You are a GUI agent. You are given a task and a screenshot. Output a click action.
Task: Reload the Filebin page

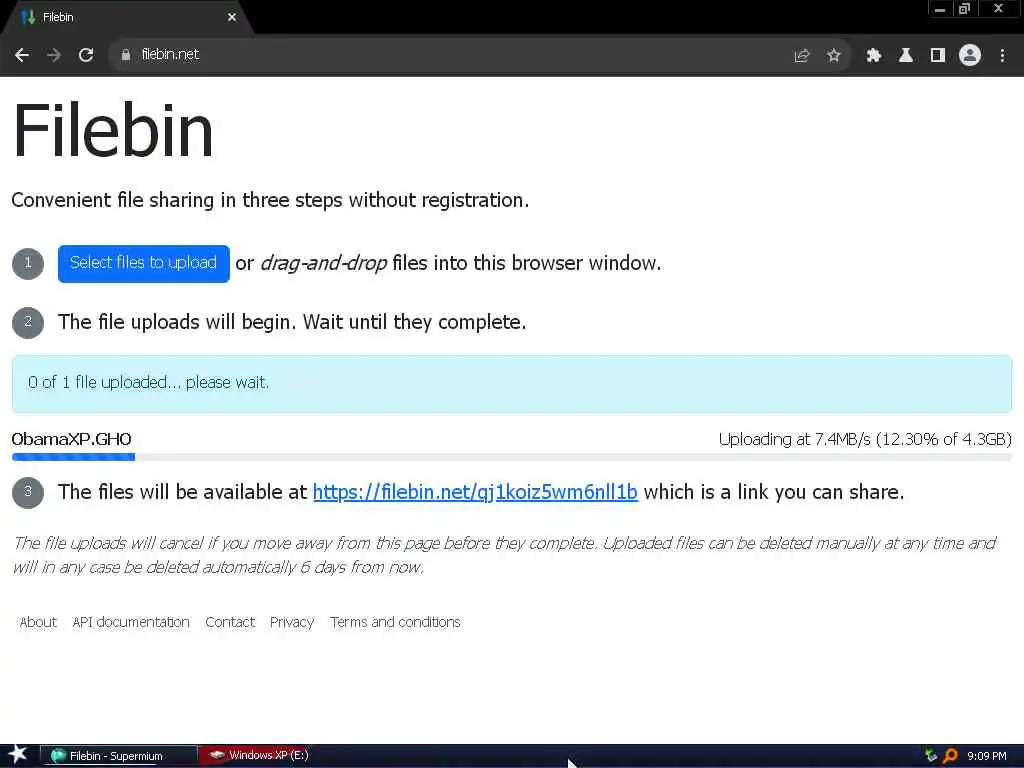tap(86, 55)
